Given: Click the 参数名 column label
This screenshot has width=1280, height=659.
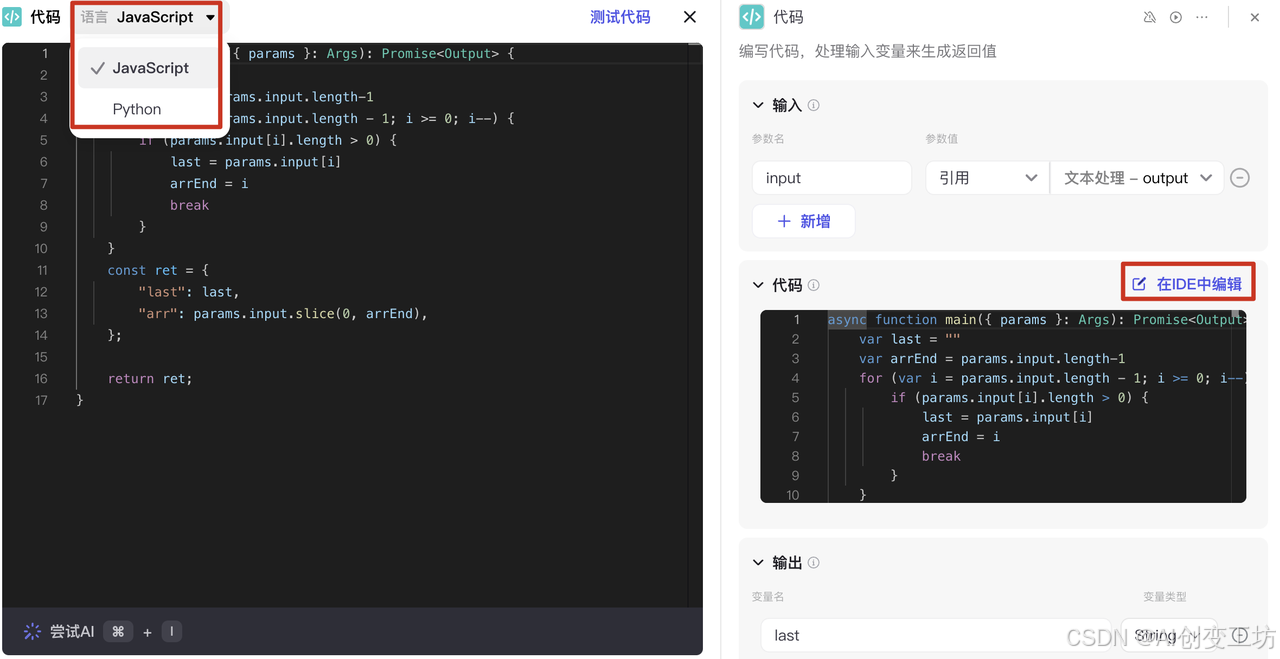Looking at the screenshot, I should (768, 139).
